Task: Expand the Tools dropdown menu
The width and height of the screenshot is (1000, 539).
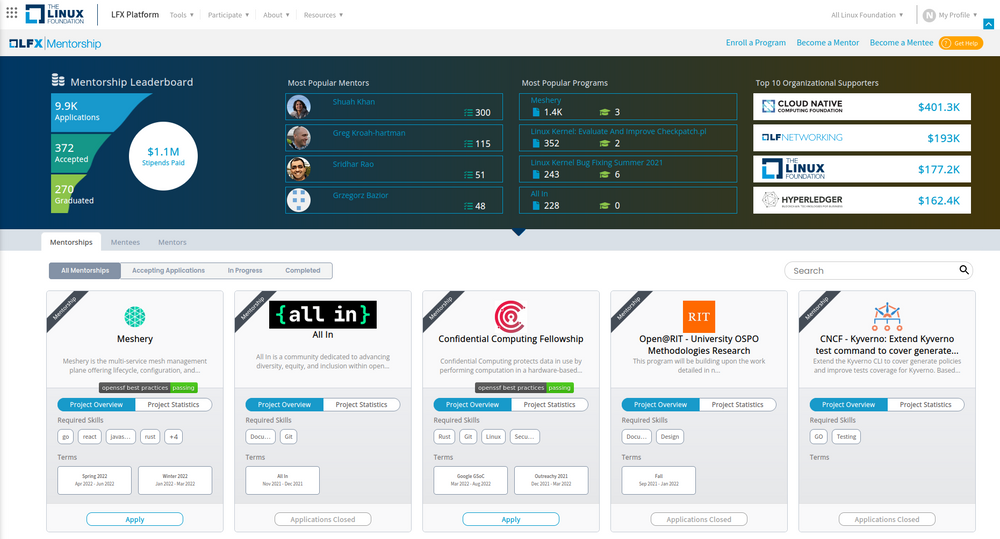Action: pos(182,15)
